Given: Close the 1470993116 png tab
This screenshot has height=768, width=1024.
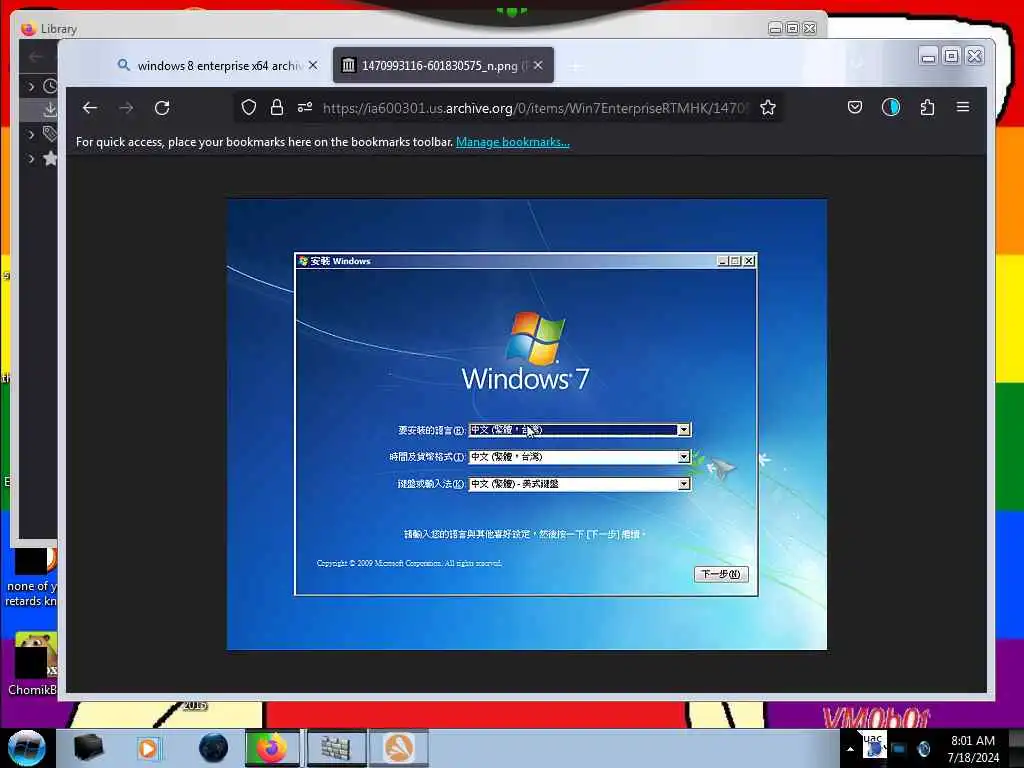Looking at the screenshot, I should pyautogui.click(x=538, y=65).
